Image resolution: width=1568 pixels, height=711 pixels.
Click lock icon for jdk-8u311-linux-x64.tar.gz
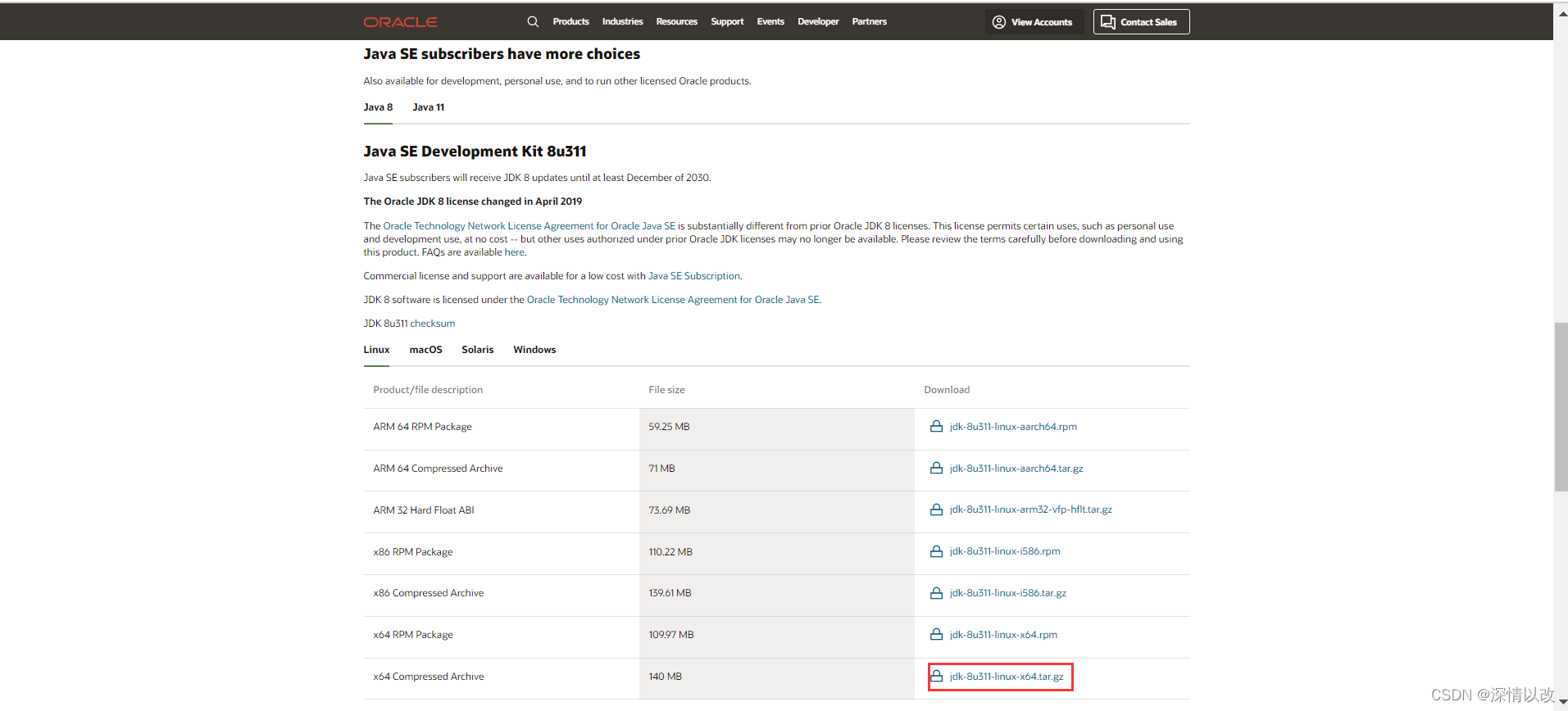click(x=936, y=676)
